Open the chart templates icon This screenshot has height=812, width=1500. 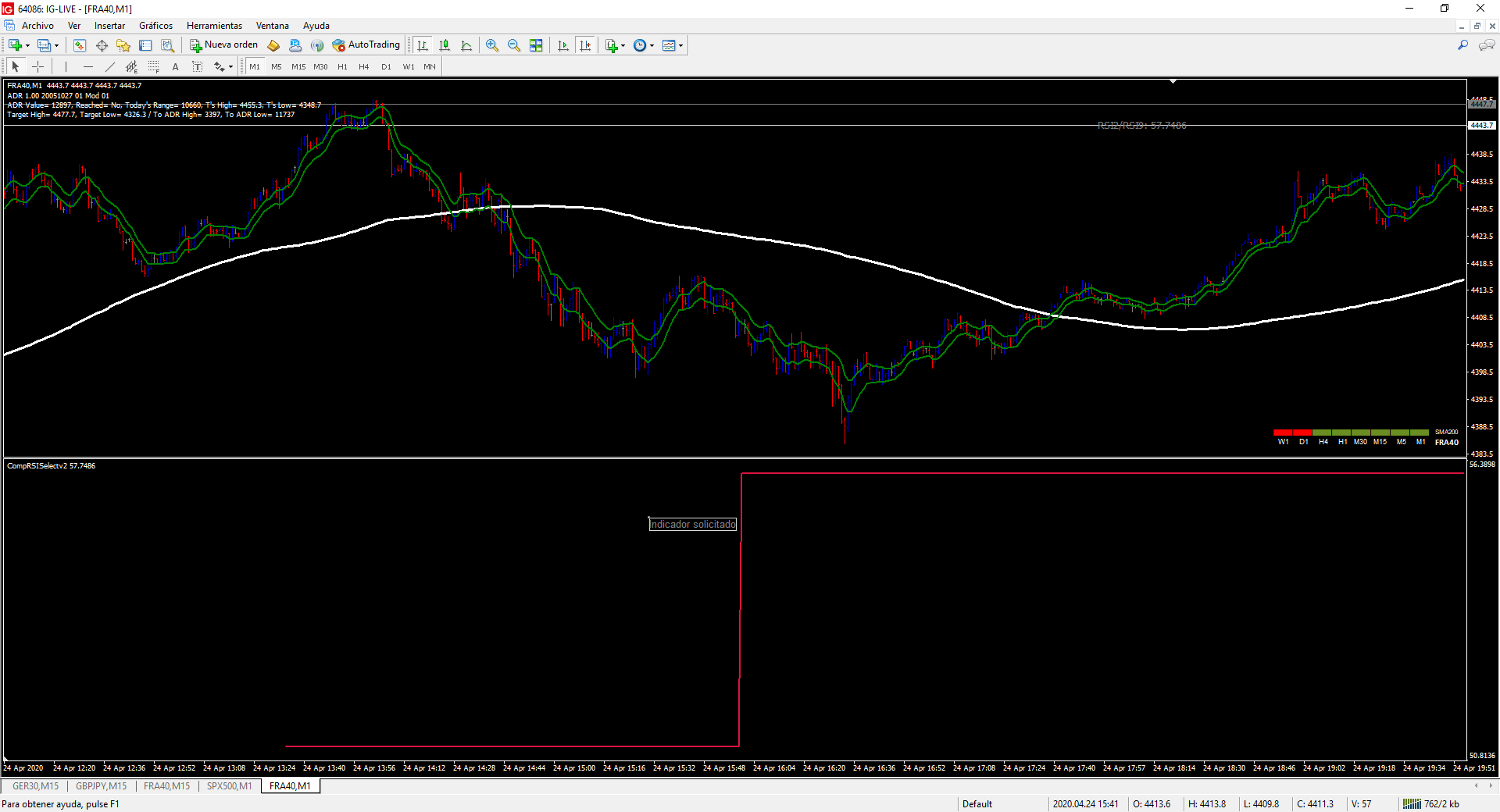pos(669,45)
